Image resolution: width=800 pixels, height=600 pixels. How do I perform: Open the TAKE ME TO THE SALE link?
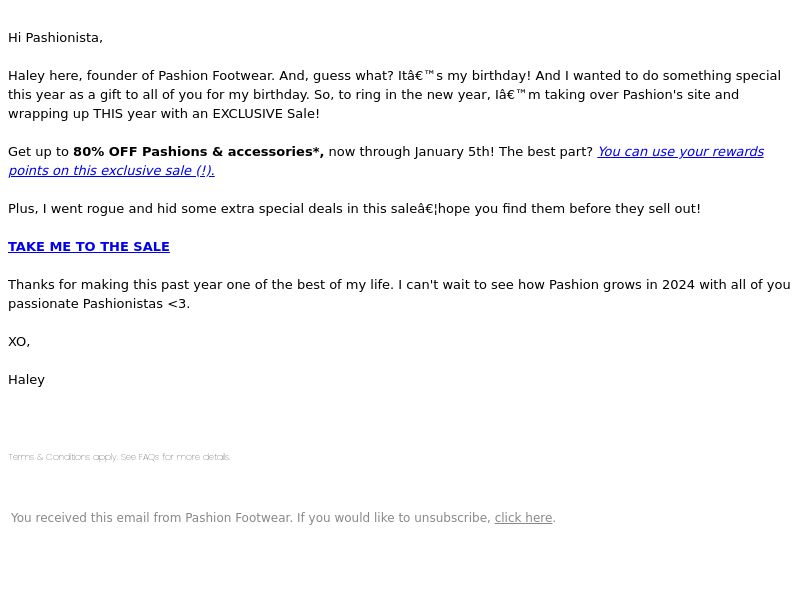89,246
